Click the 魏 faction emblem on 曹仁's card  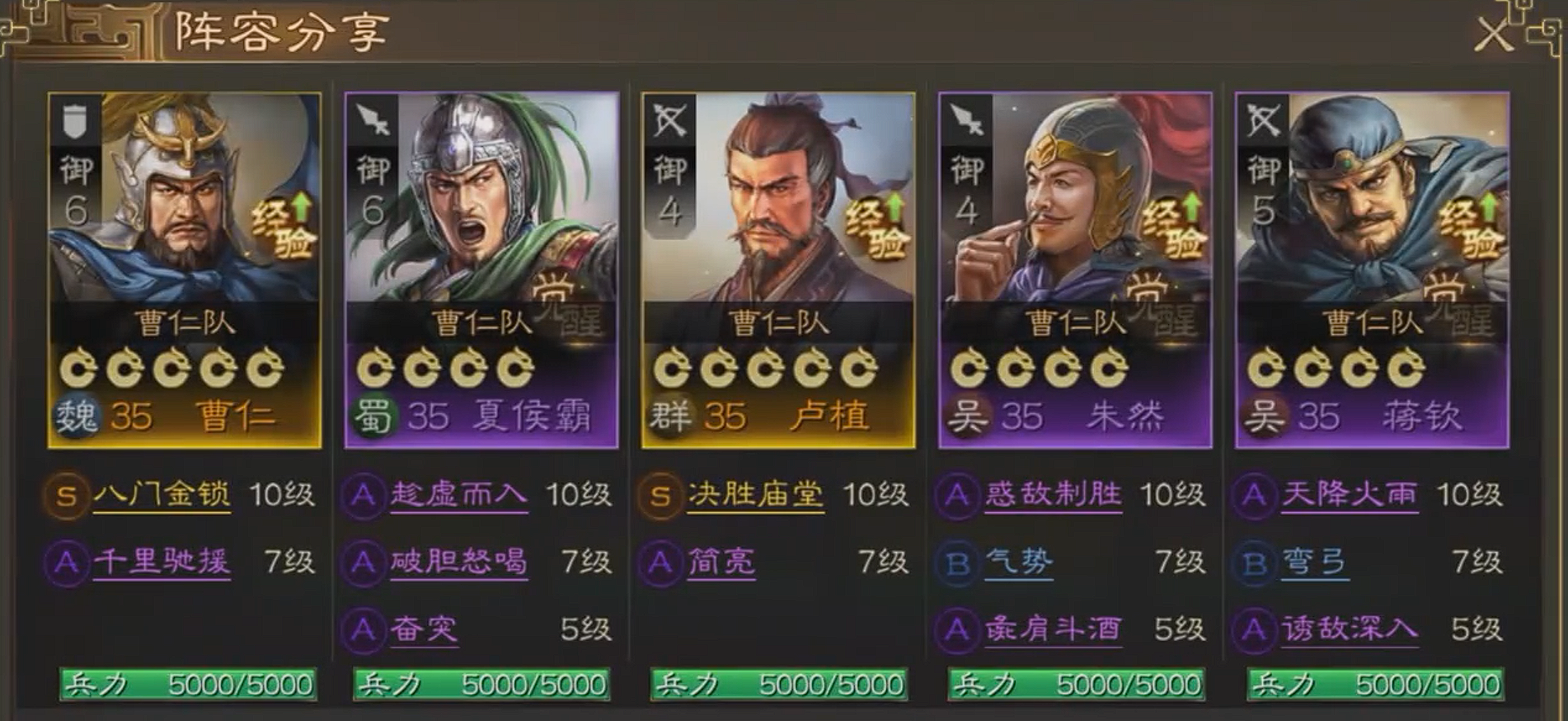pyautogui.click(x=76, y=416)
